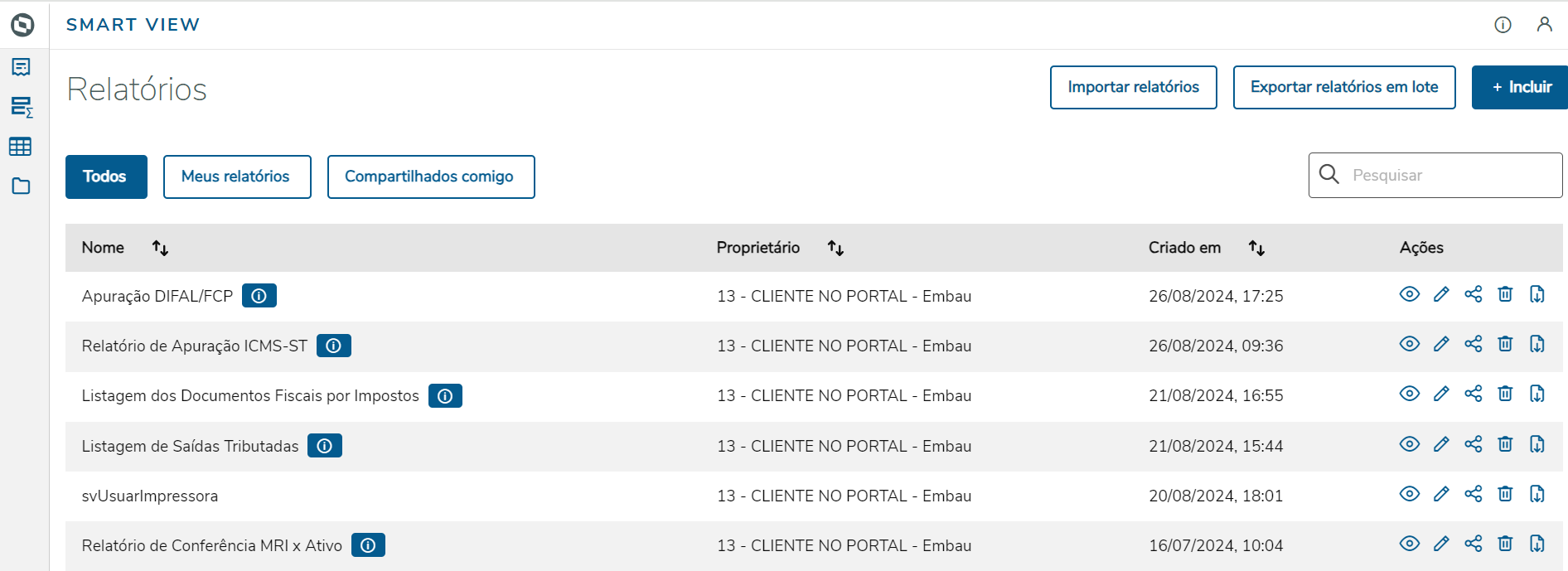1568x571 pixels.
Task: Click the Importar relatórios button
Action: 1133,87
